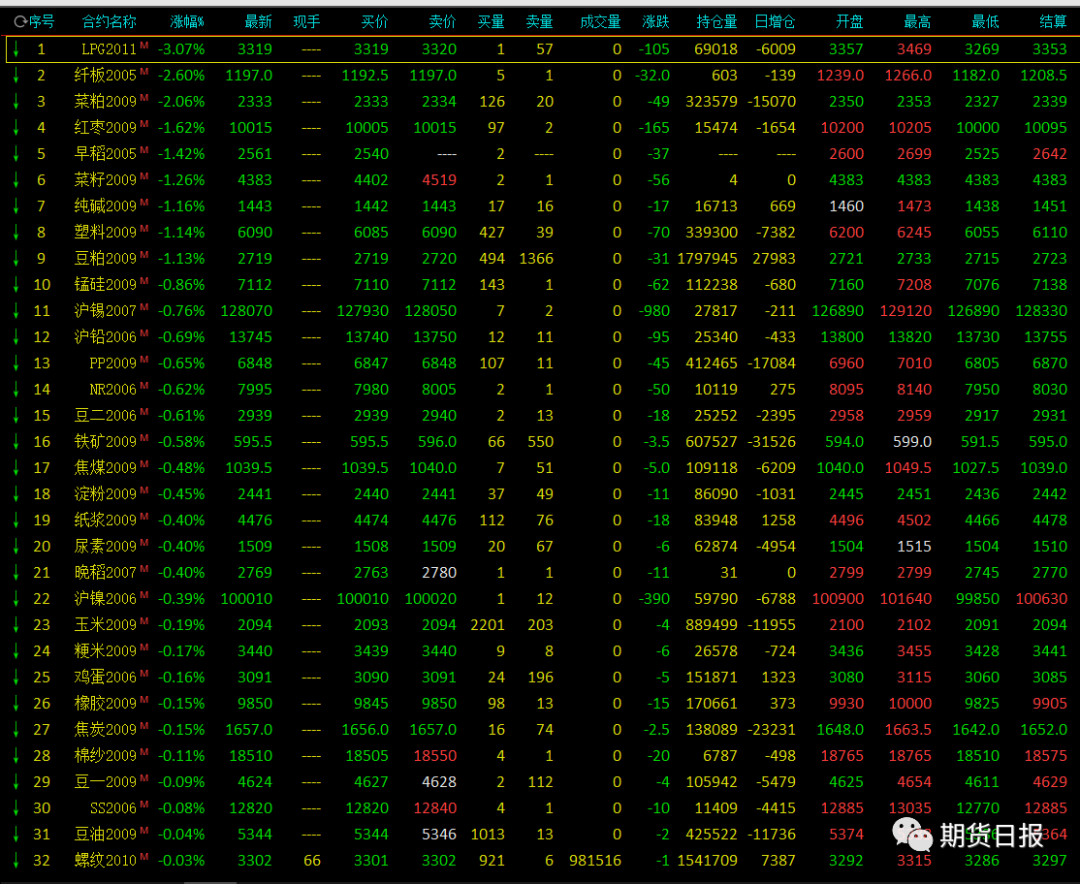Click the 日增仓 column header

775,22
